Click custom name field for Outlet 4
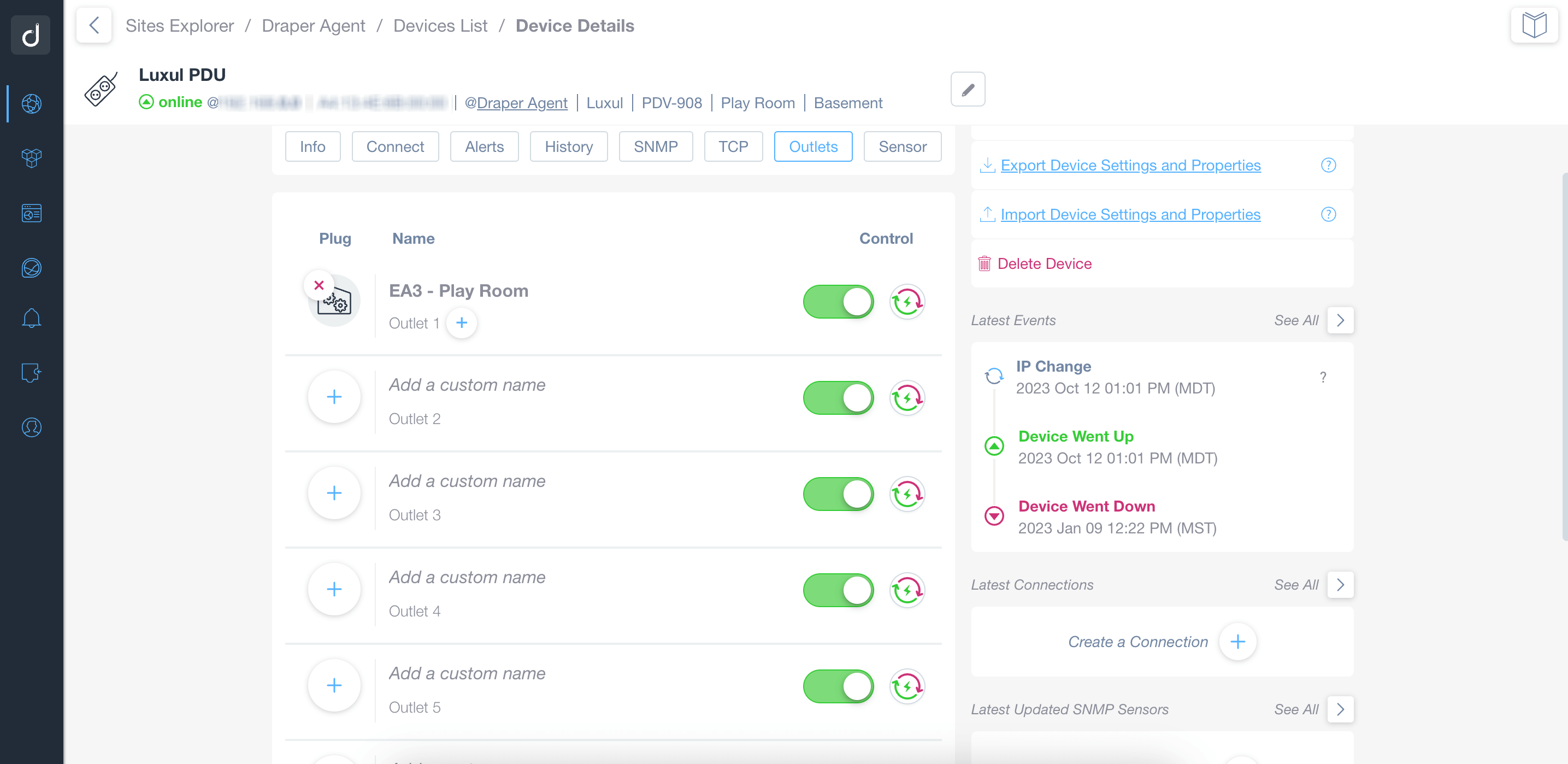Viewport: 1568px width, 764px height. pyautogui.click(x=467, y=577)
